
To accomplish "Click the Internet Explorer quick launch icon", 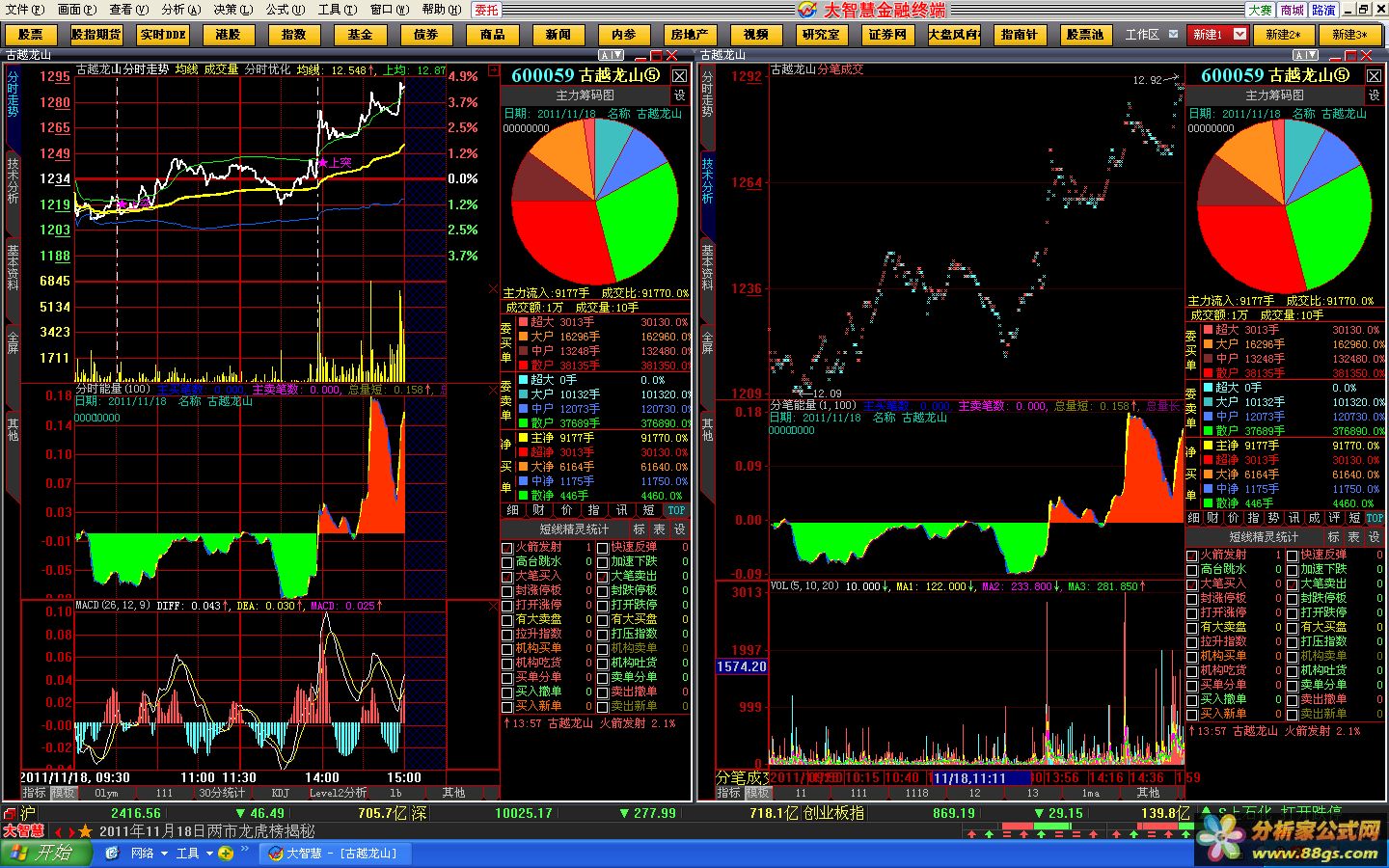I will pyautogui.click(x=112, y=854).
